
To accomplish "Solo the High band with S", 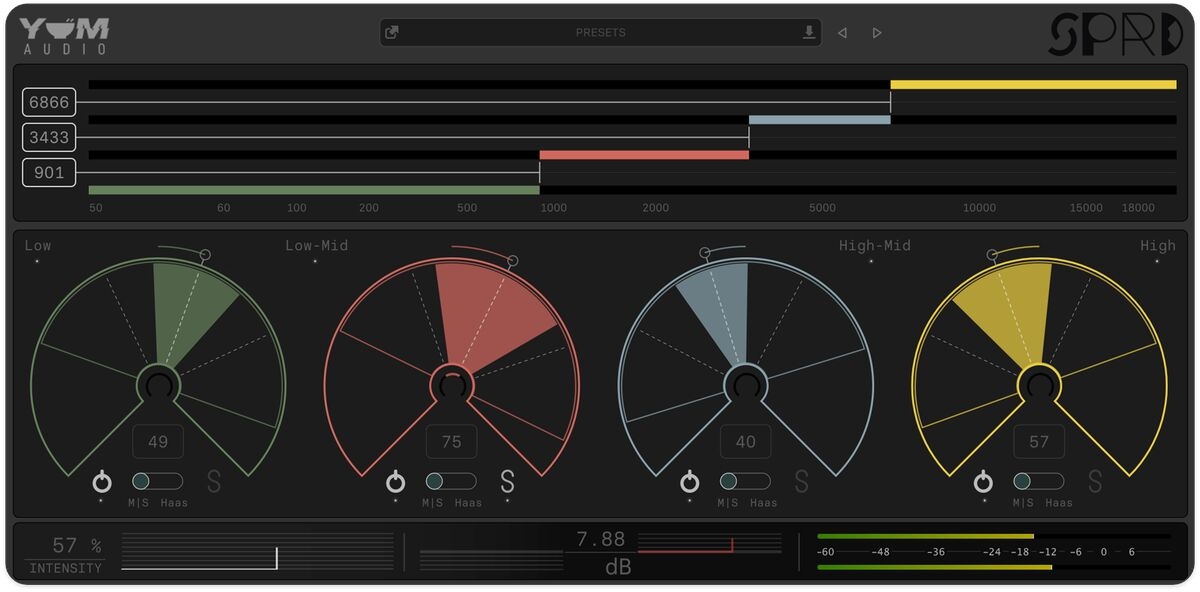I will point(1095,482).
